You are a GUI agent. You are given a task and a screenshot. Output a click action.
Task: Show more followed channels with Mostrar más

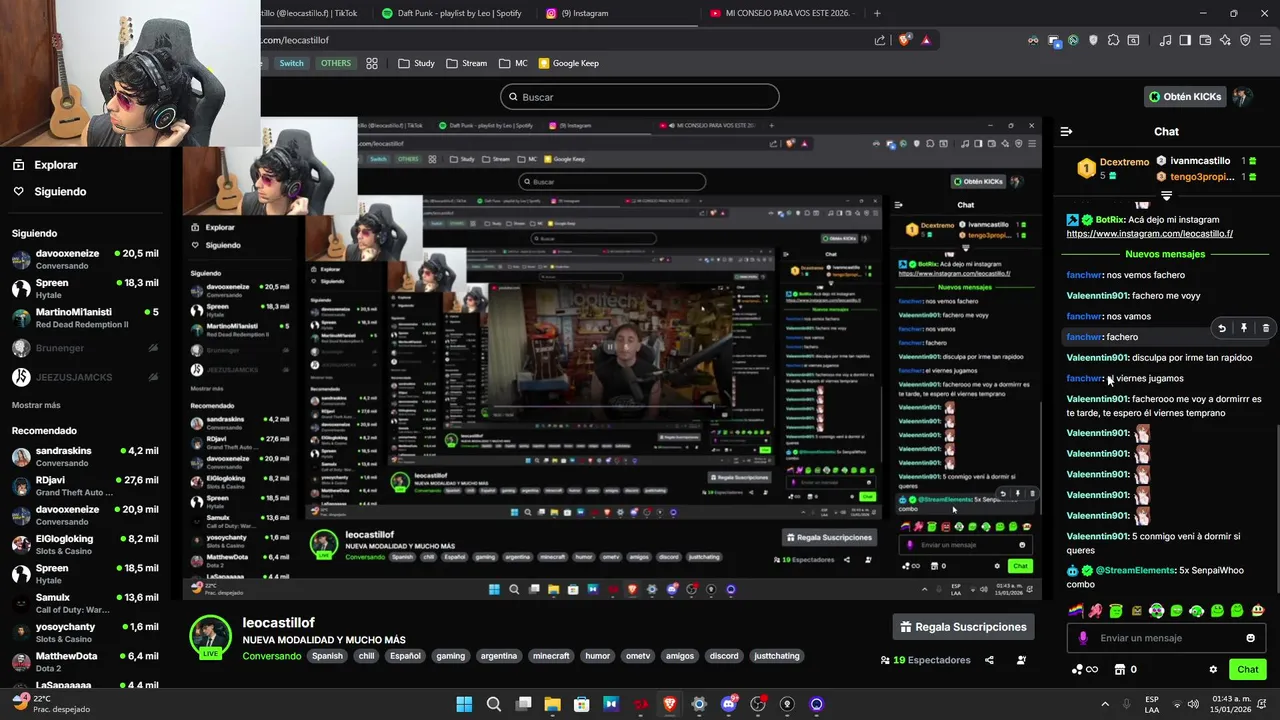[36, 405]
